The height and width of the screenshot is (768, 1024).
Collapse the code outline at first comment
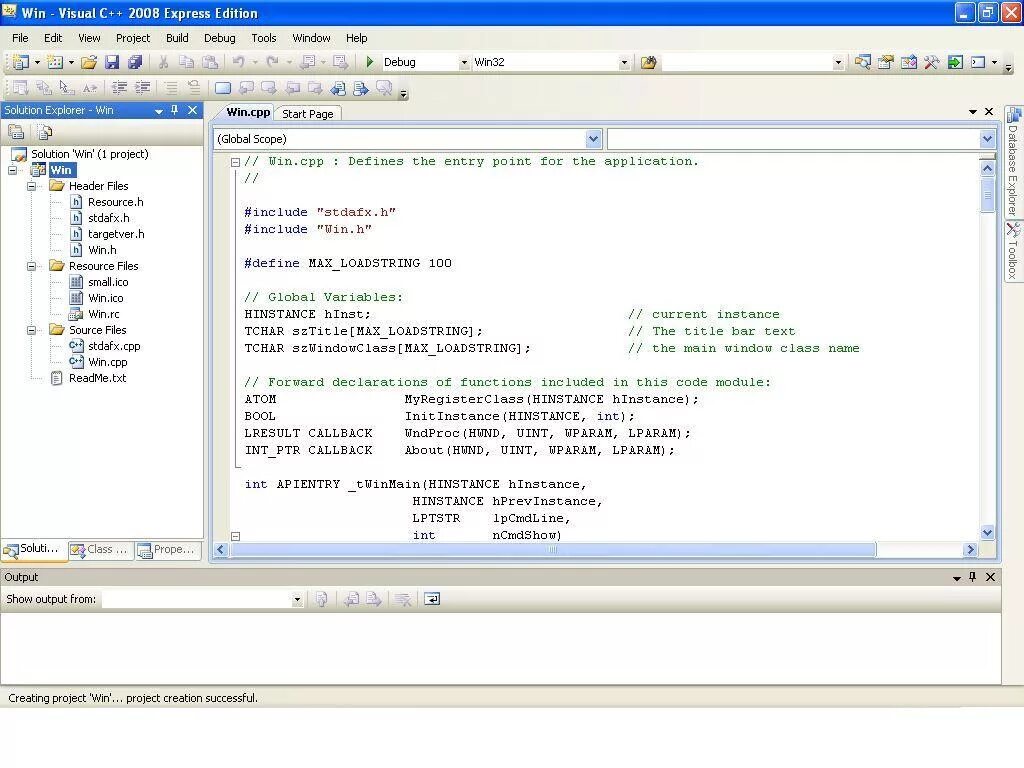236,162
